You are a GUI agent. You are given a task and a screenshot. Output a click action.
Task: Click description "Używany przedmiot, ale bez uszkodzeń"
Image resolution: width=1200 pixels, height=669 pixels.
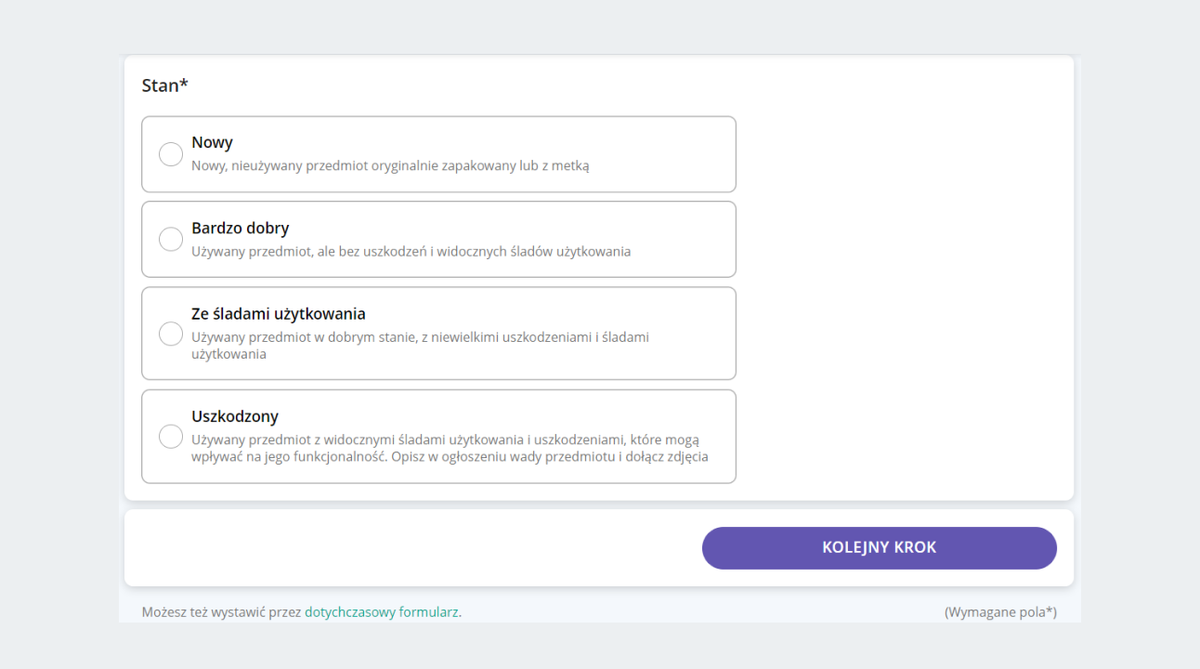(411, 251)
